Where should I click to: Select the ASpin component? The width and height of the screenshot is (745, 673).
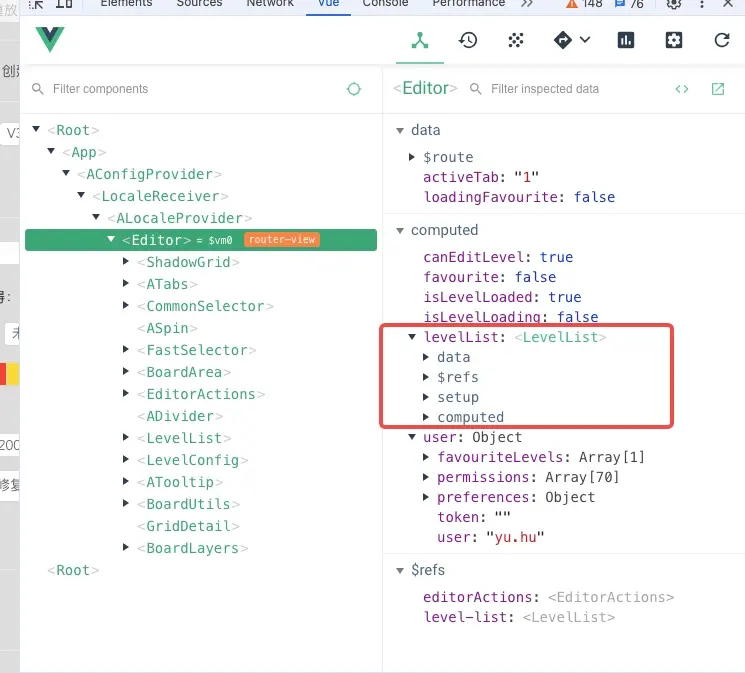point(167,328)
